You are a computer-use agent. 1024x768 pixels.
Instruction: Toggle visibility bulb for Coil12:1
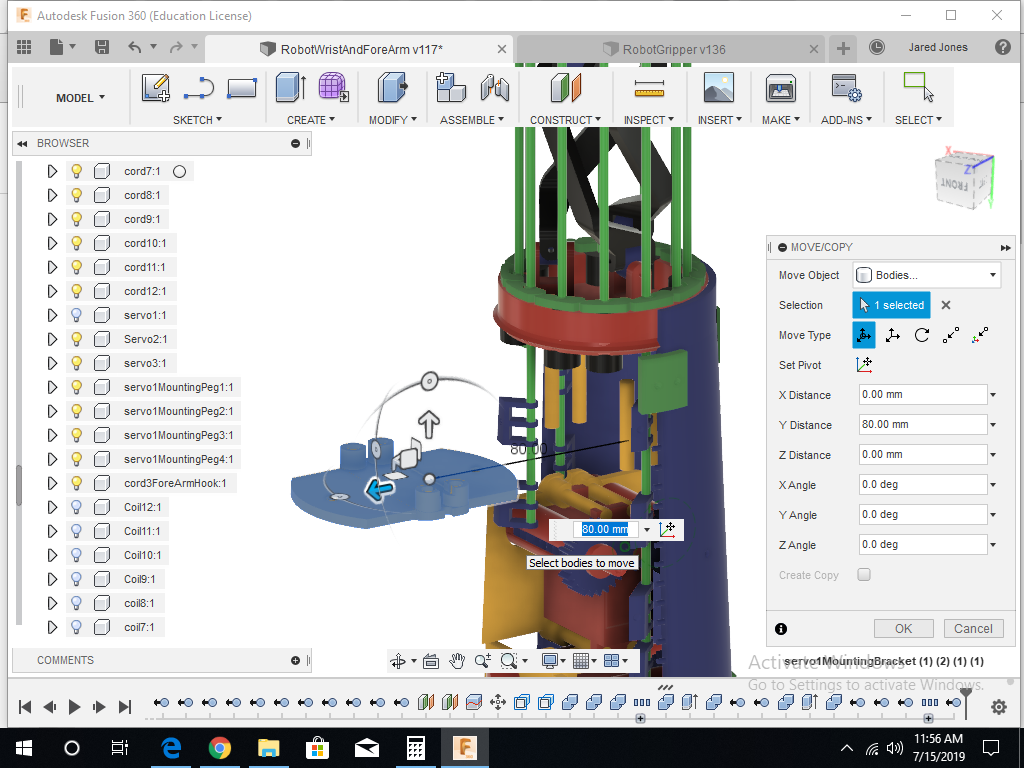(76, 507)
